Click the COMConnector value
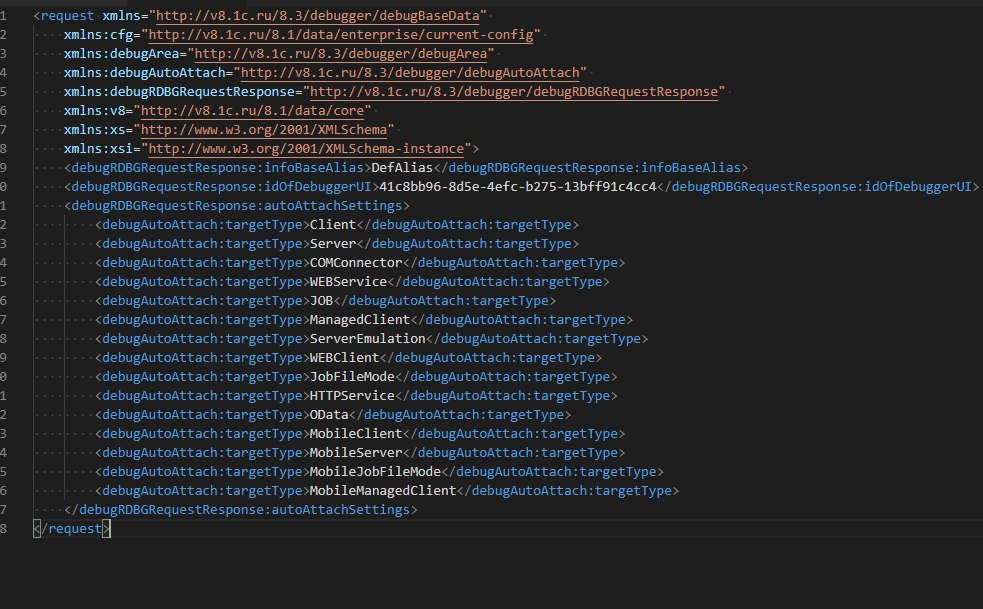983x609 pixels. pos(356,262)
